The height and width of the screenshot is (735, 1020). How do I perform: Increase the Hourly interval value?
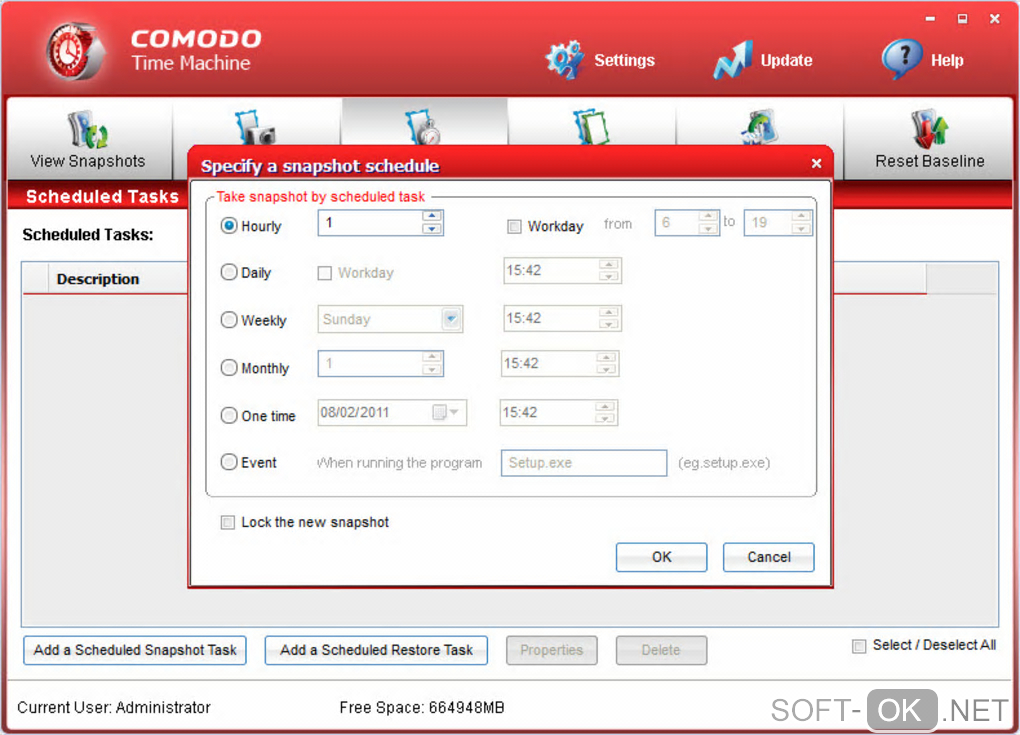click(432, 216)
